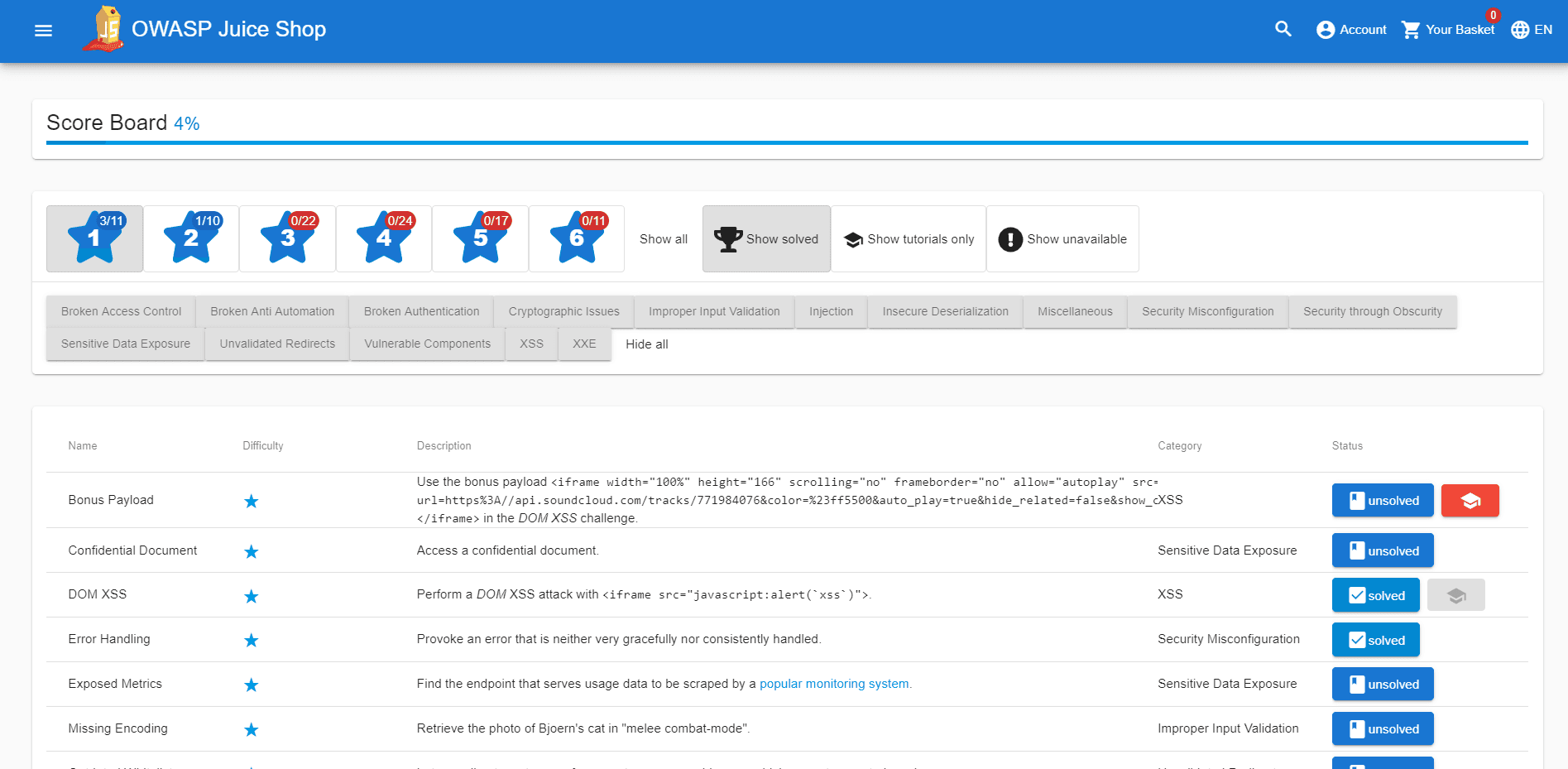Select Broken Access Control category
This screenshot has width=1568, height=769.
point(121,312)
